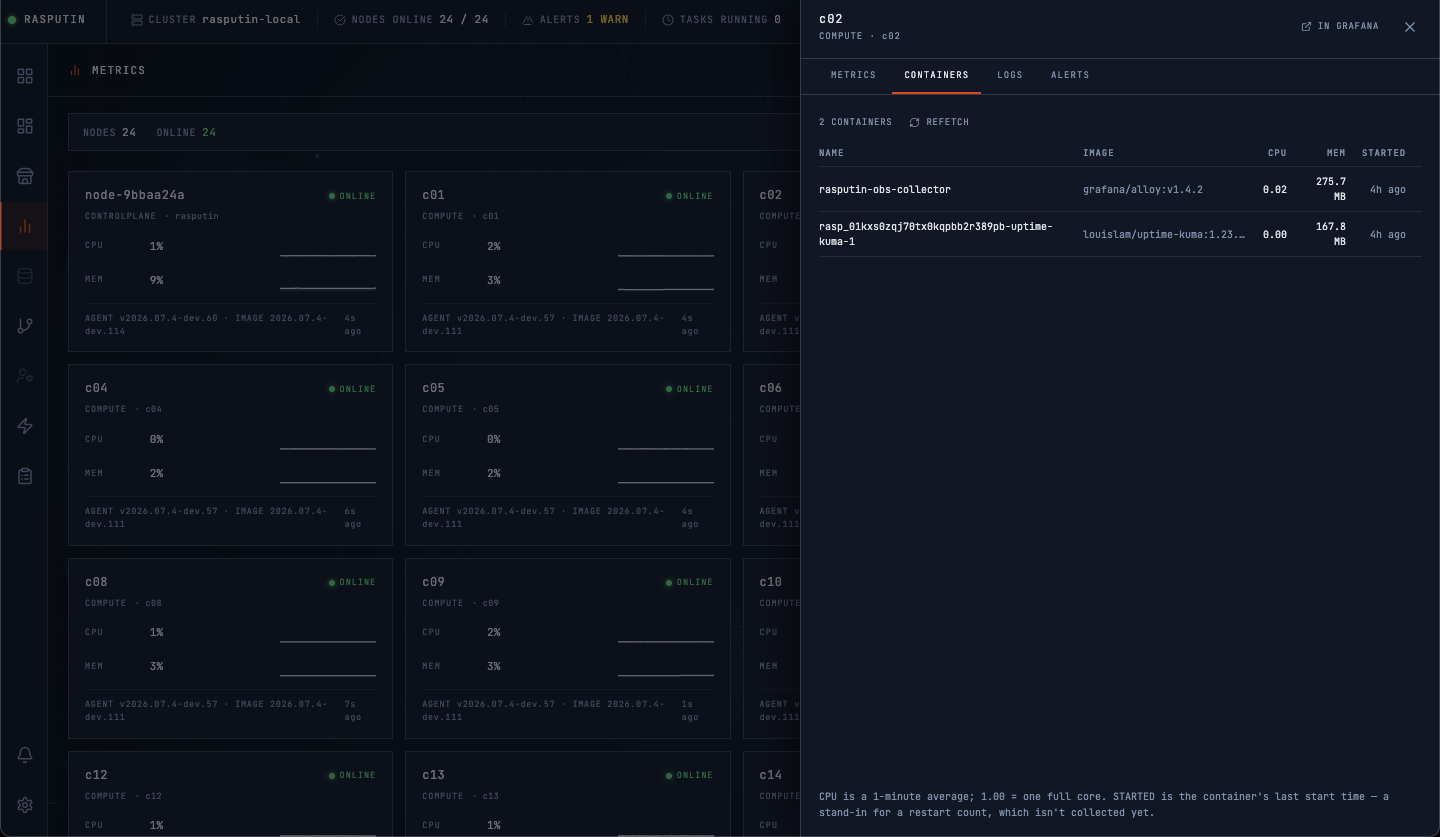Click the 167.8 MB memory value
1440x837 pixels.
(x=1331, y=234)
